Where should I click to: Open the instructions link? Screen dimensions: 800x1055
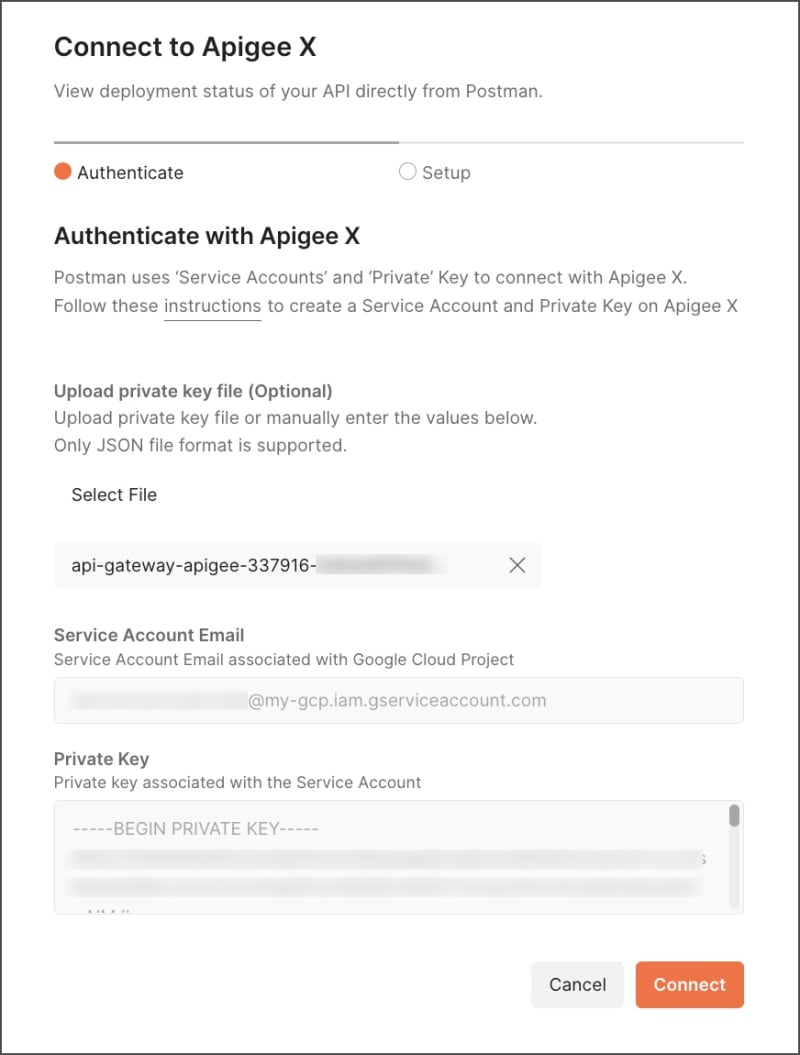coord(212,306)
